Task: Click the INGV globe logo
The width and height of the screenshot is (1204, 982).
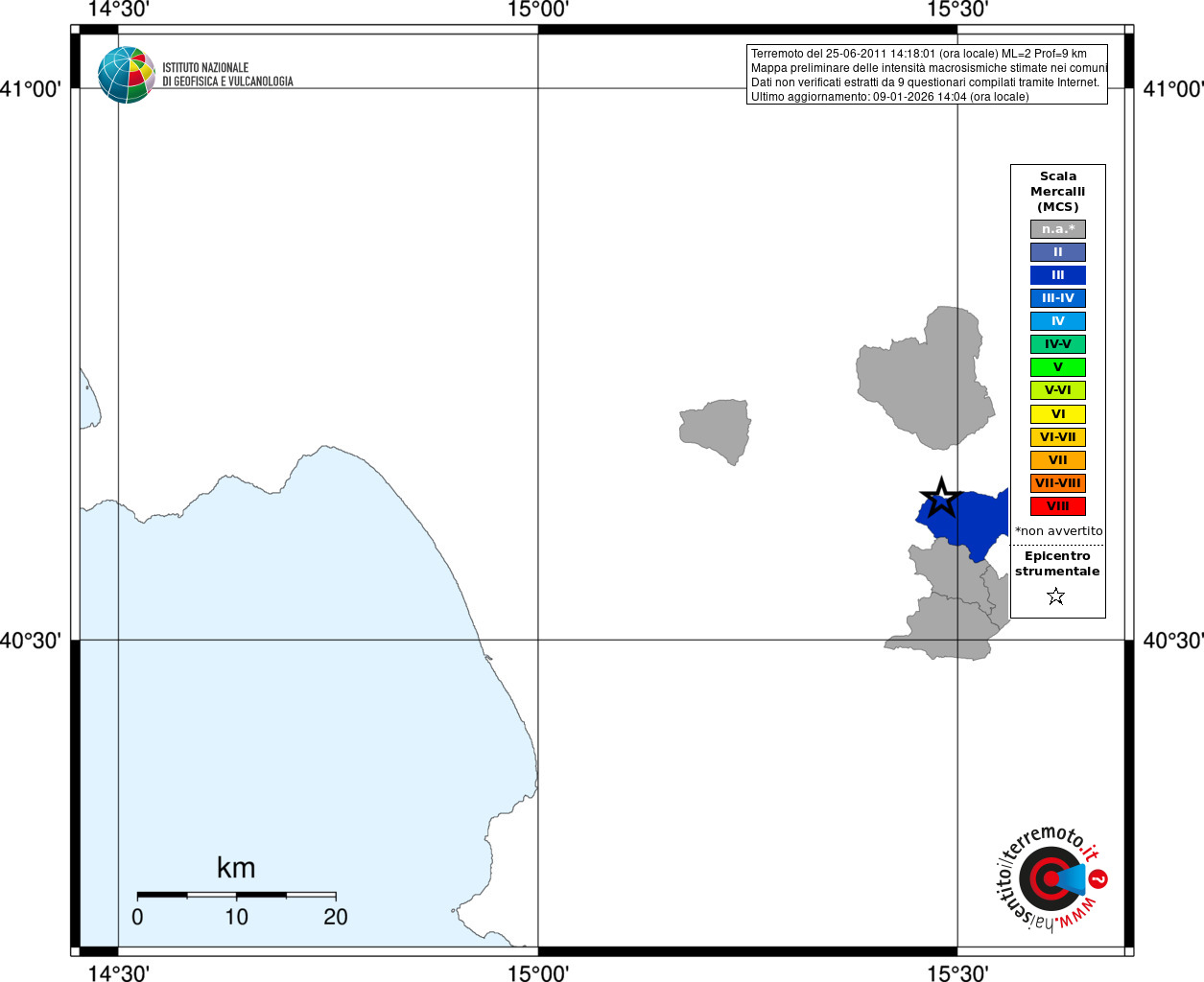Action: (x=127, y=75)
